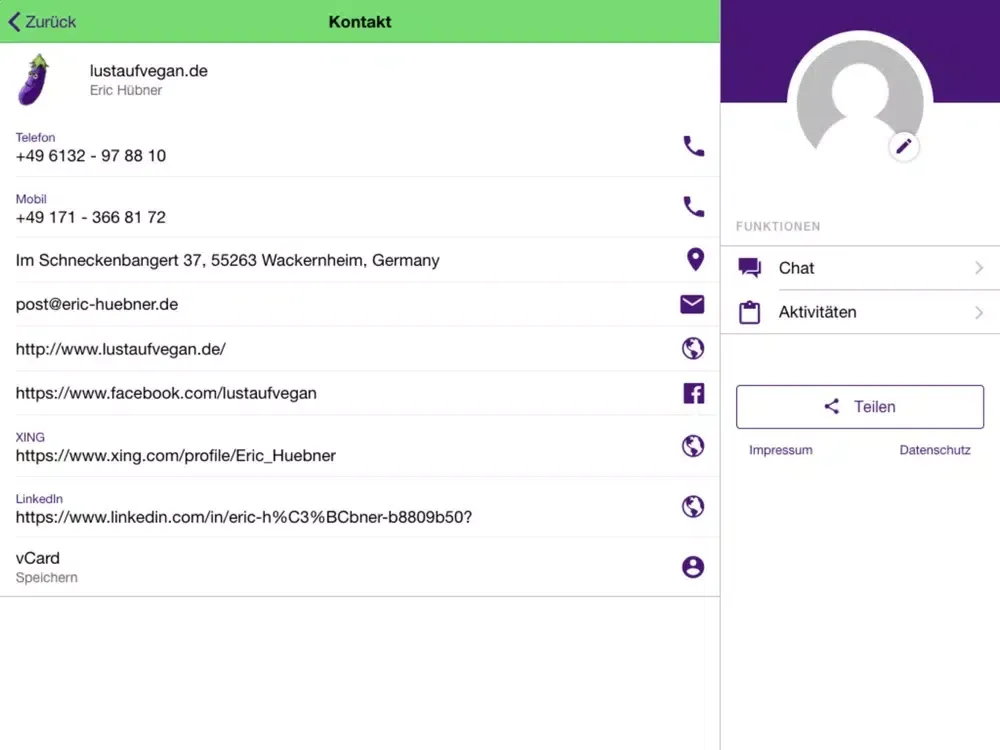This screenshot has height=750, width=1000.
Task: Open map pin for Wackernheim address
Action: [695, 260]
